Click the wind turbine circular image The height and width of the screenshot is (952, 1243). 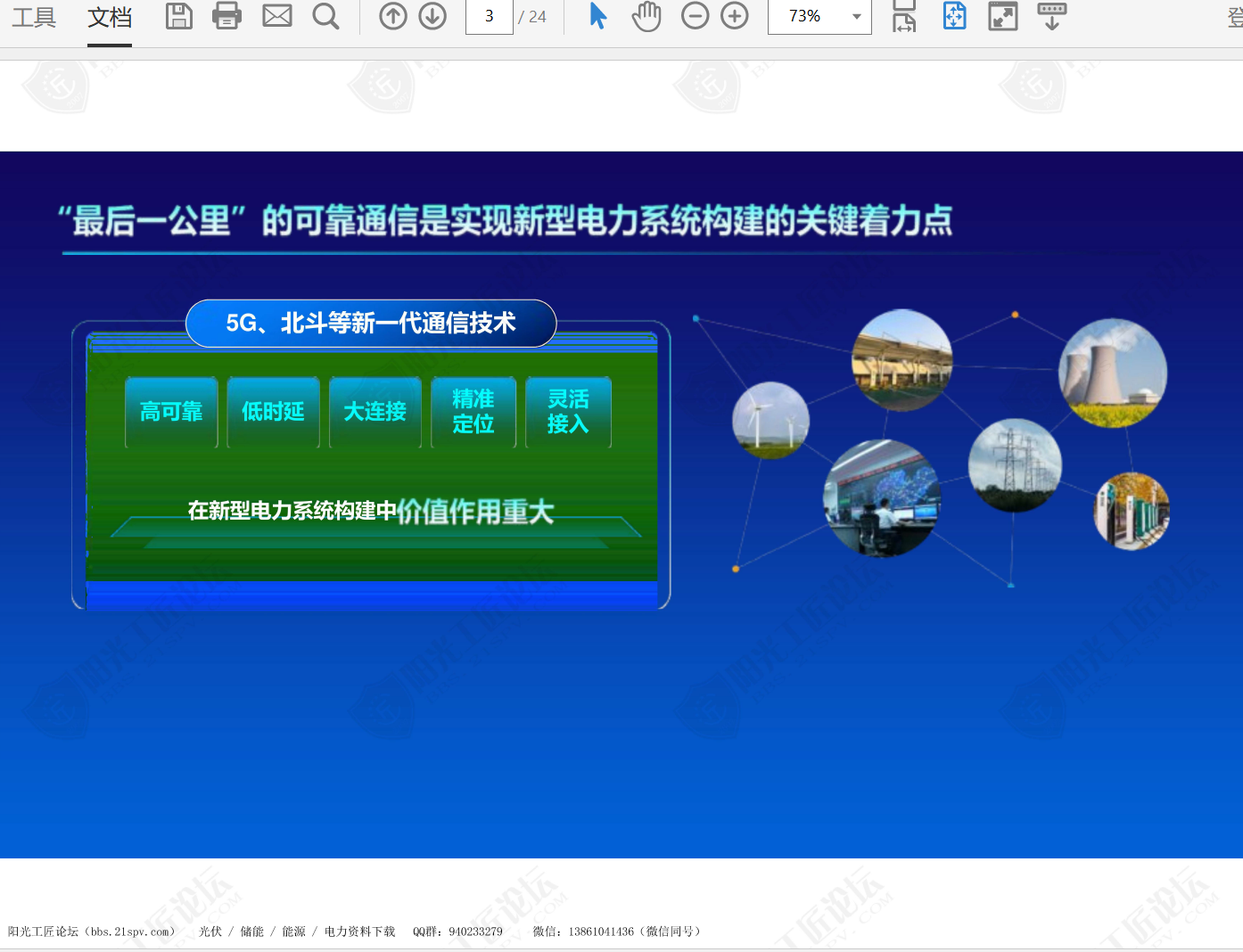coord(770,420)
